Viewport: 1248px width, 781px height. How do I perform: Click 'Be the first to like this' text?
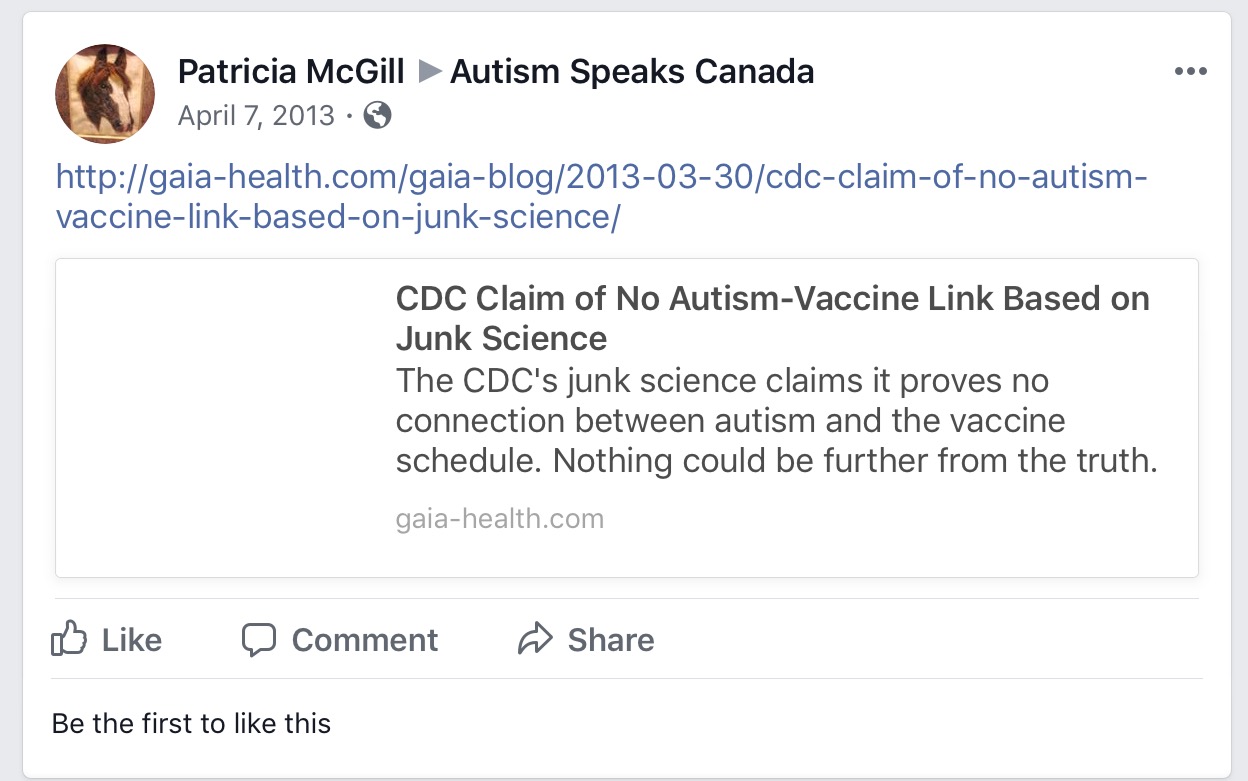click(x=191, y=723)
